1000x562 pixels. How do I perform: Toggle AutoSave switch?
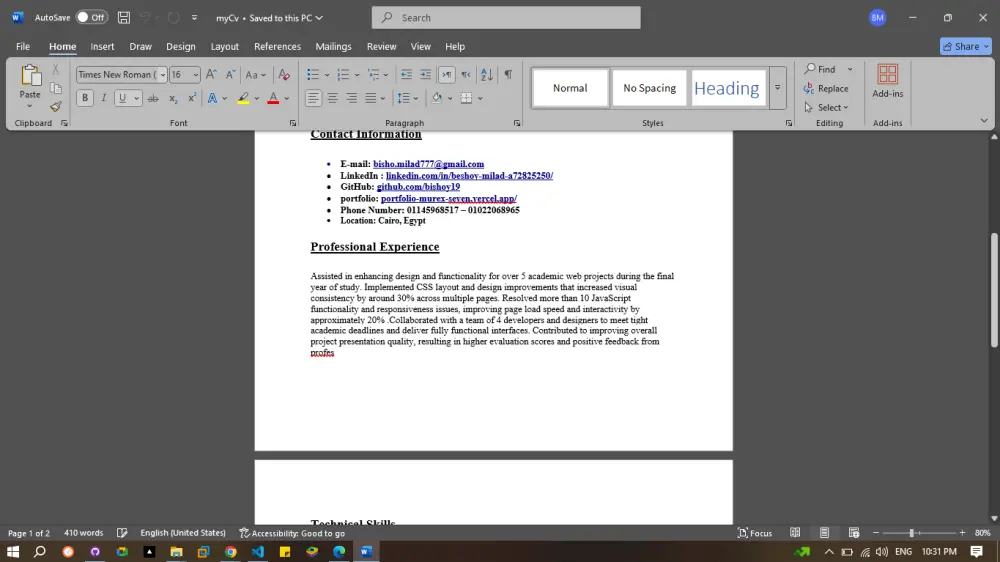(91, 18)
